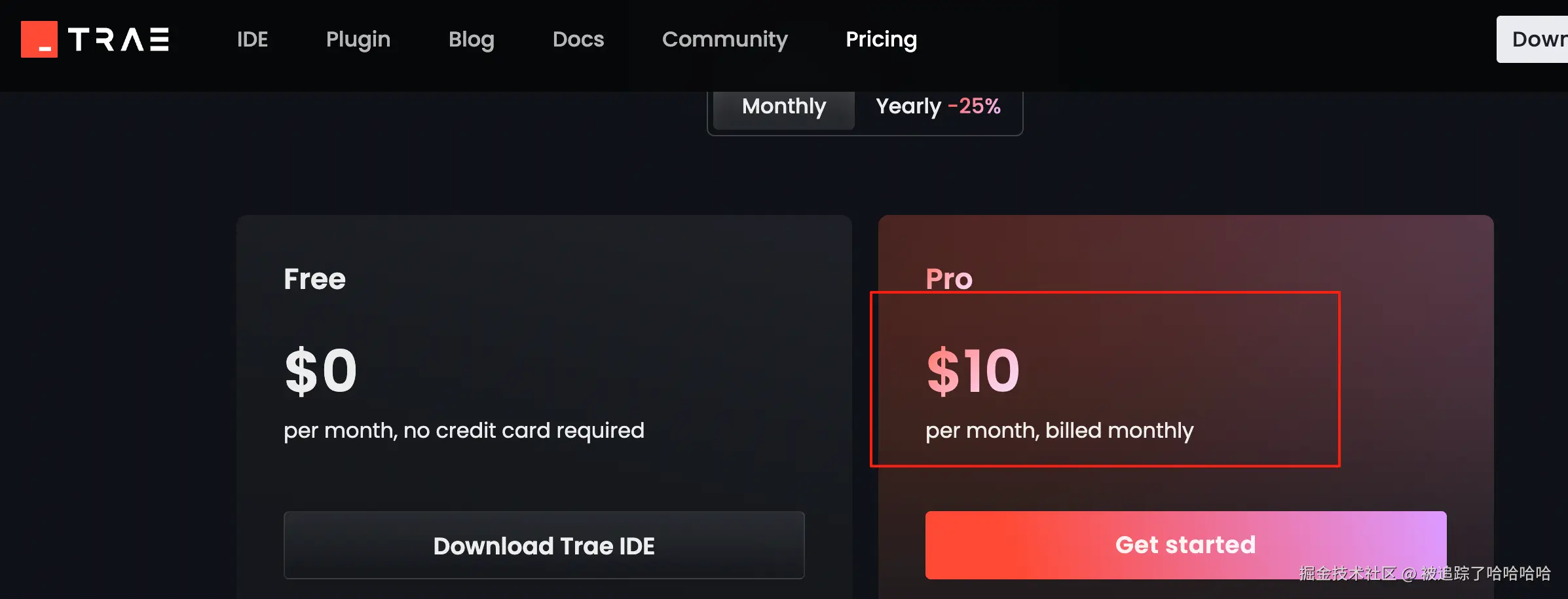The height and width of the screenshot is (599, 1568).
Task: Click "per month, no credit card required" text
Action: [464, 431]
